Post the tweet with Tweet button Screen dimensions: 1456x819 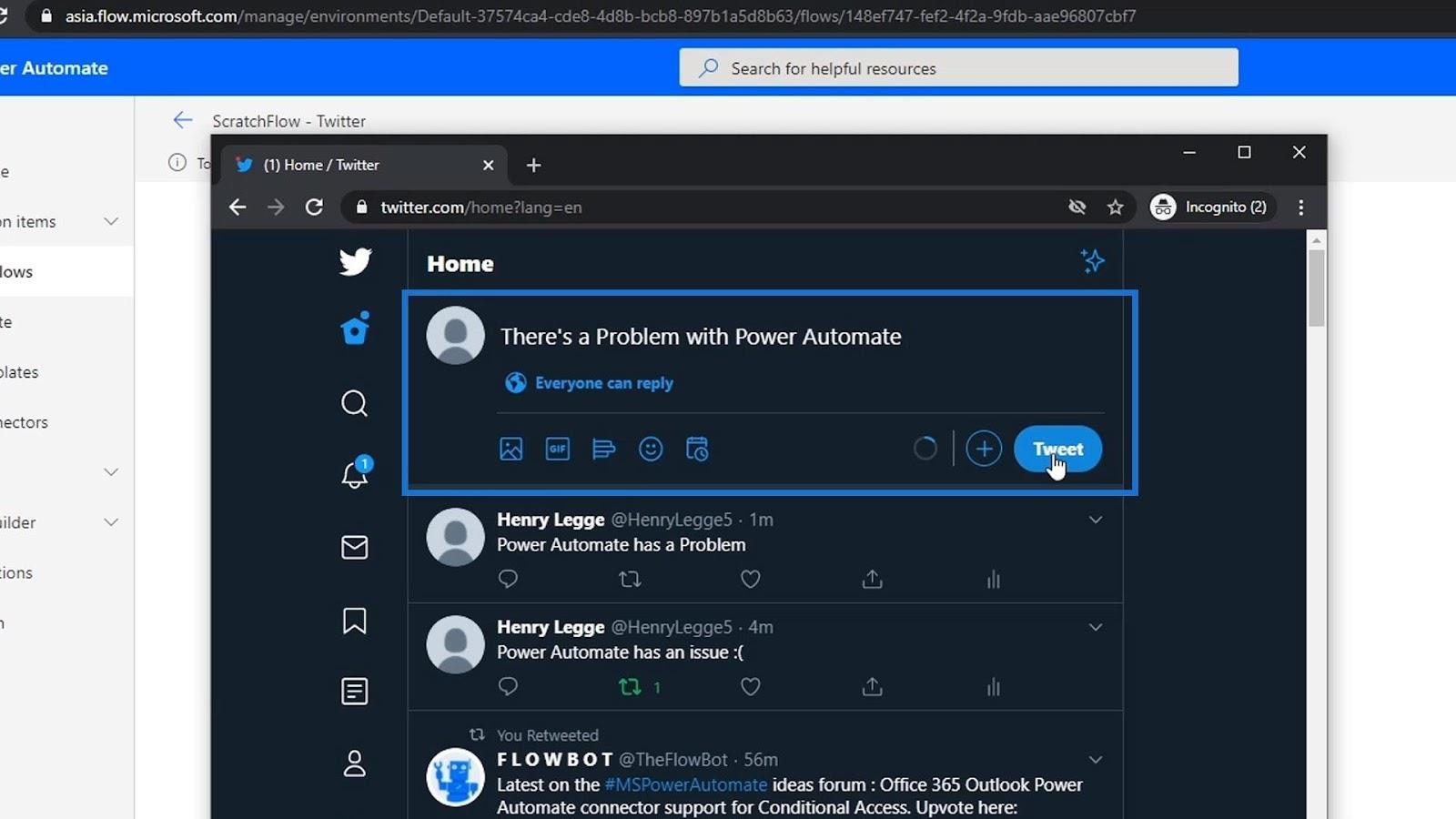point(1057,449)
